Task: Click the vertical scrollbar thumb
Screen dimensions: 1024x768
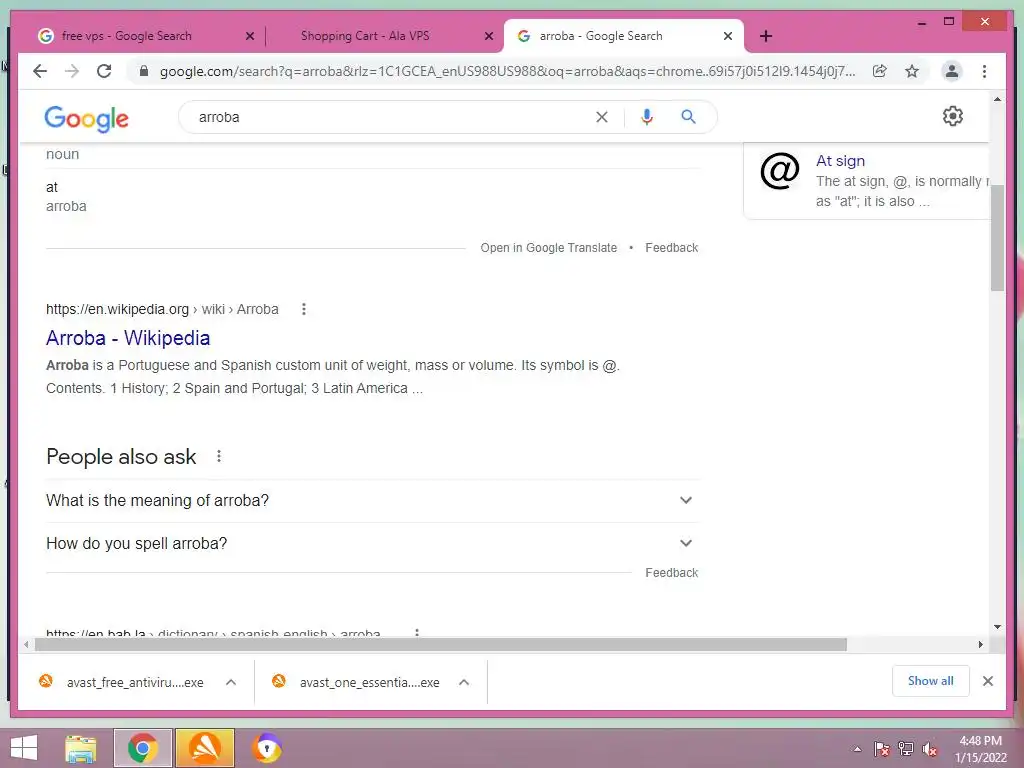Action: (x=997, y=238)
